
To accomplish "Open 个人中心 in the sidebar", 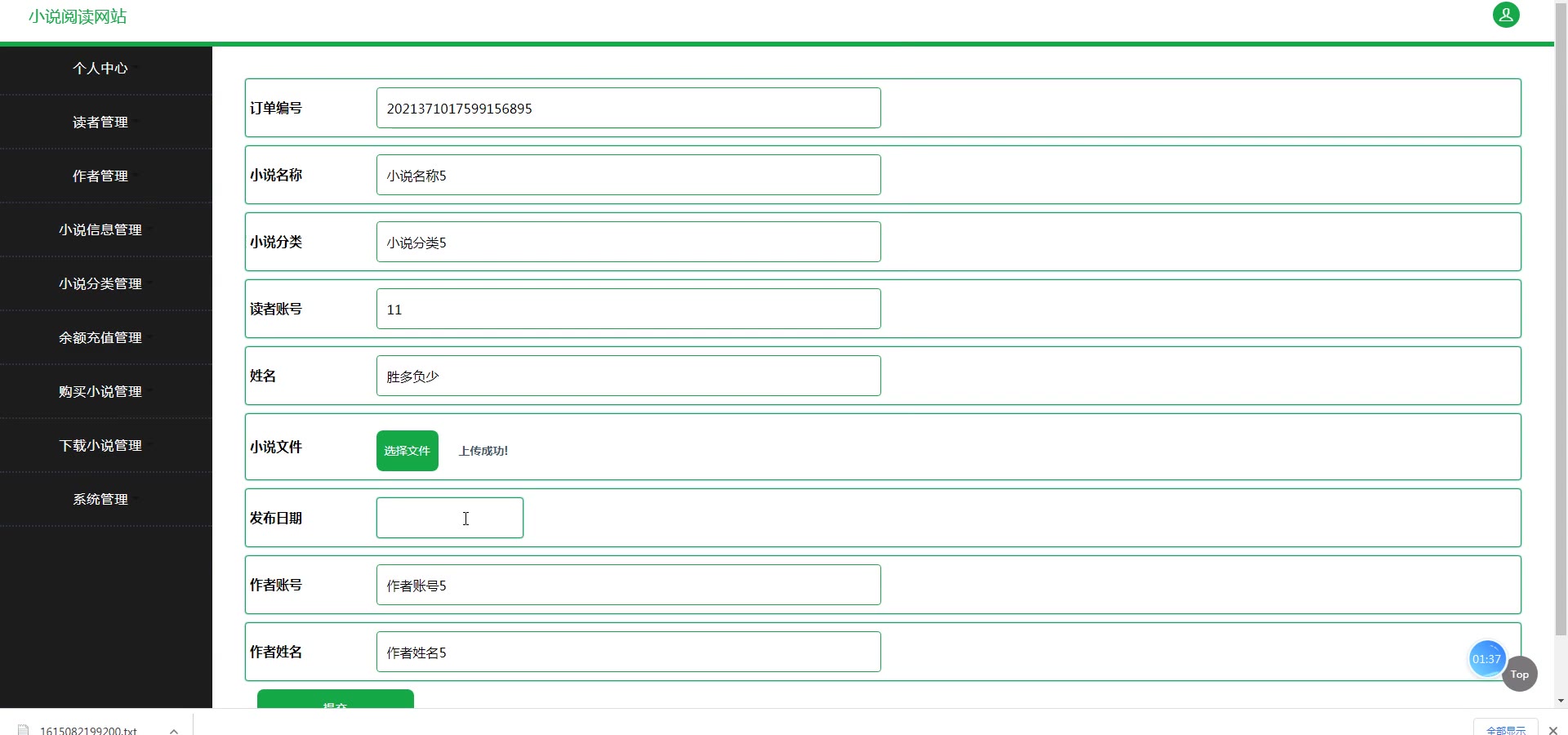I will [x=100, y=69].
